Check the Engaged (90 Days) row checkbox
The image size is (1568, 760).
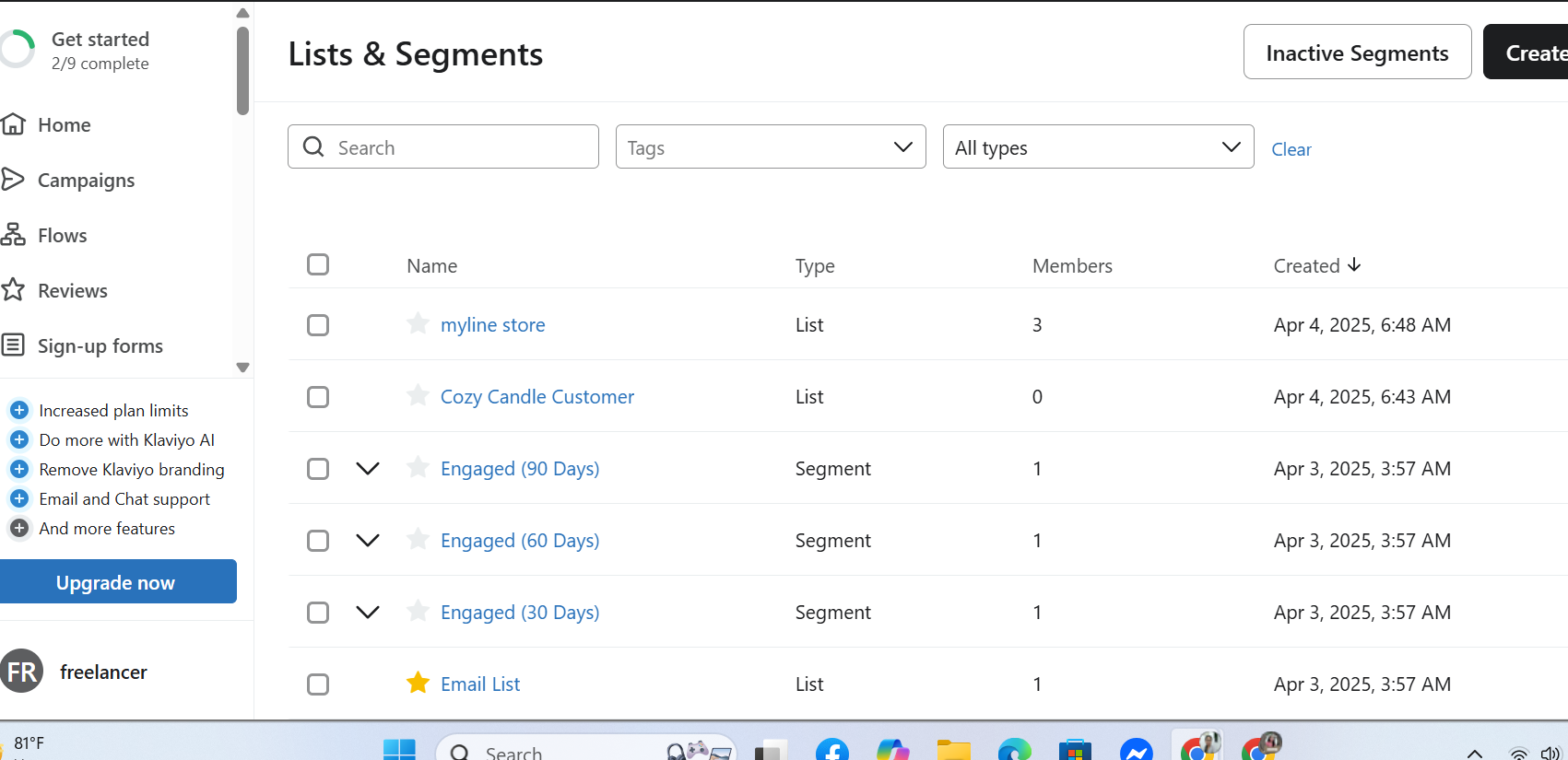click(x=318, y=469)
